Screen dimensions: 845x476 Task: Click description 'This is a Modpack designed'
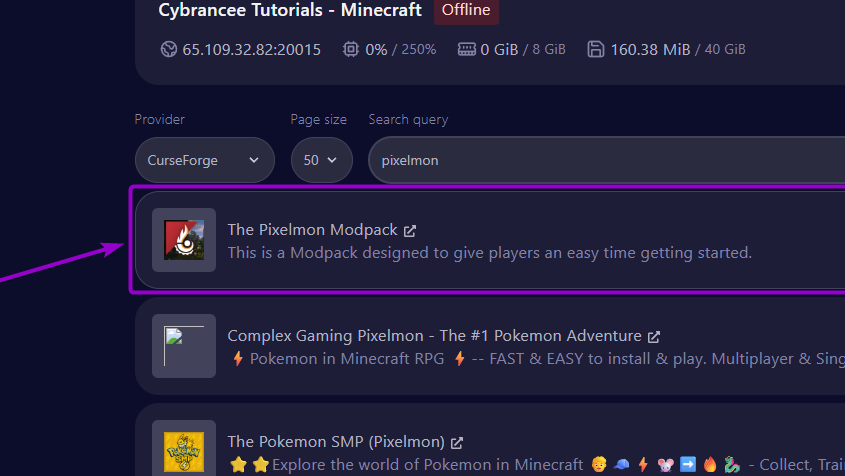pyautogui.click(x=489, y=253)
